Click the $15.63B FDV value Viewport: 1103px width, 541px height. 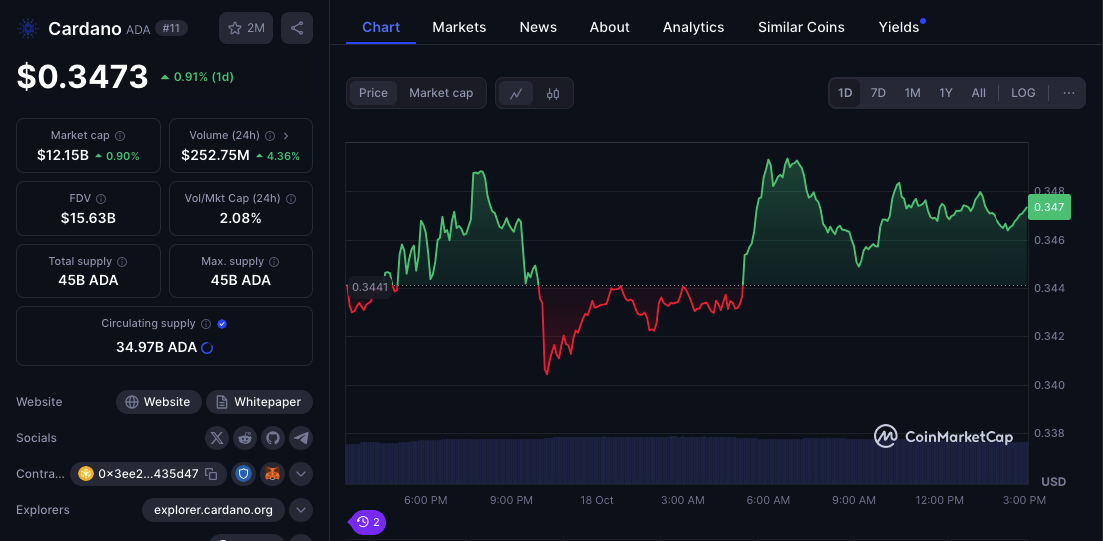click(x=88, y=219)
